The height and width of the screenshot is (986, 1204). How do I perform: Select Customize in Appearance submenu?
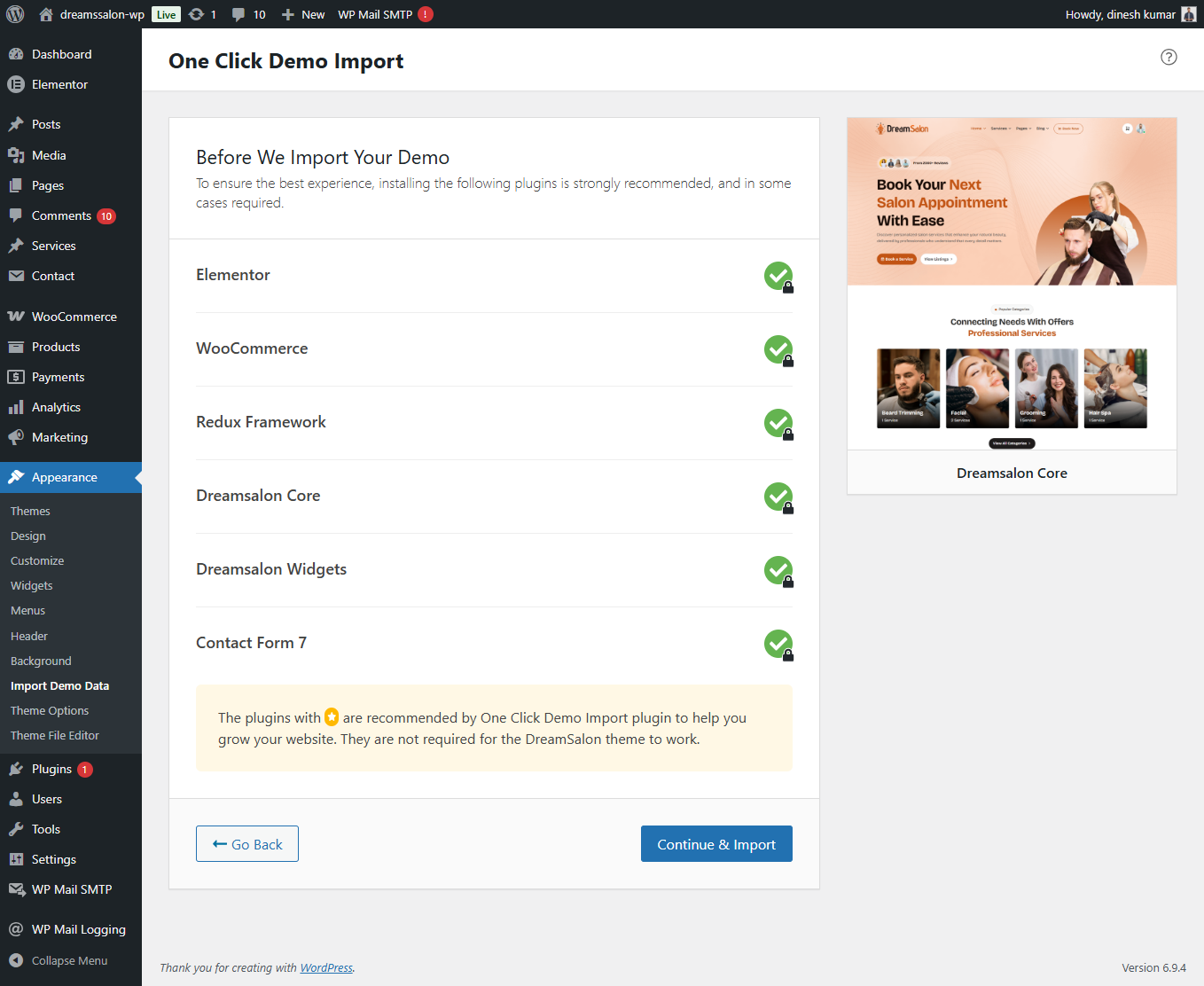tap(37, 560)
